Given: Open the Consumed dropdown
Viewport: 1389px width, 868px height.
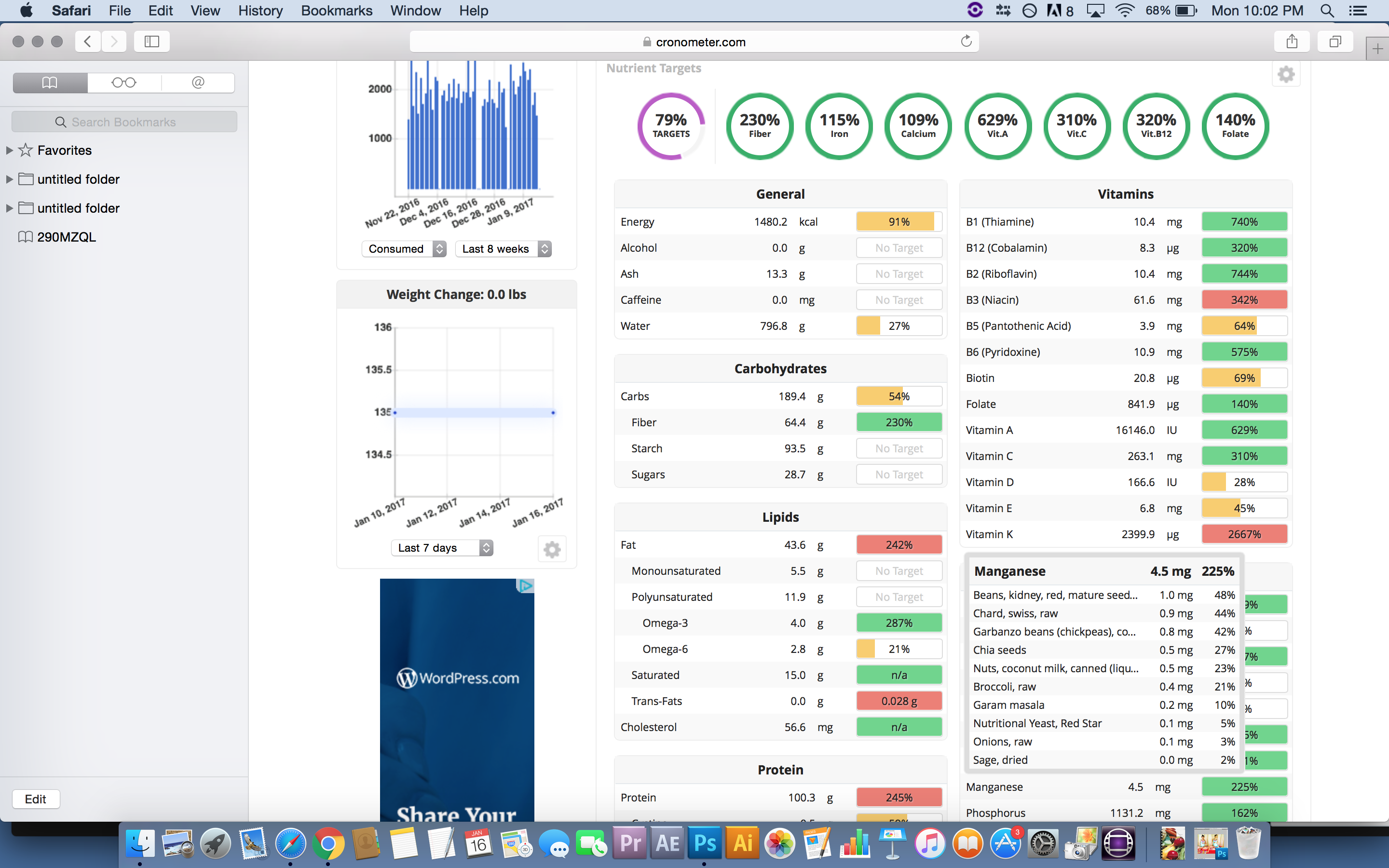Looking at the screenshot, I should point(404,248).
